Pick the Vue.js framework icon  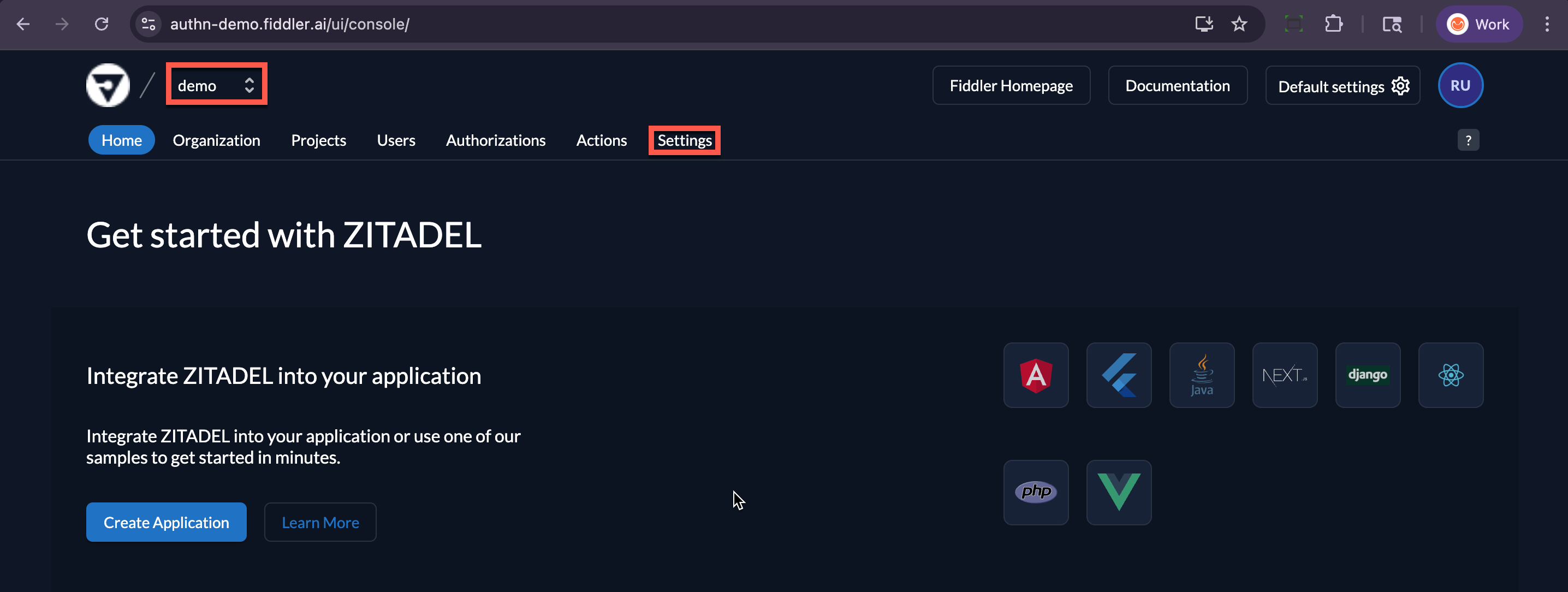coord(1119,492)
